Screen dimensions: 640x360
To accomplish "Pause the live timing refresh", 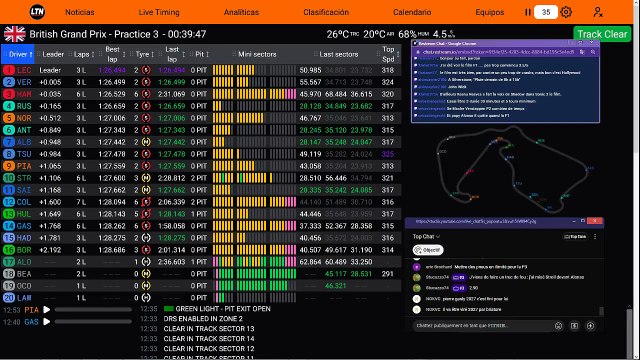I will pyautogui.click(x=528, y=12).
